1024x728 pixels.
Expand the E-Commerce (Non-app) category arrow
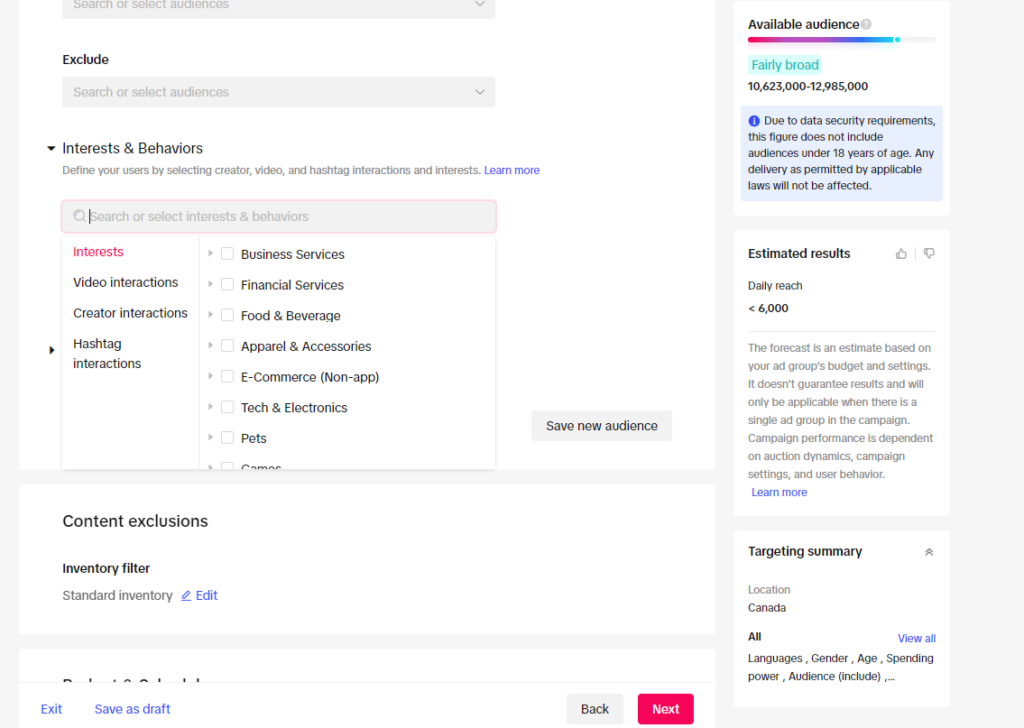[x=210, y=376]
